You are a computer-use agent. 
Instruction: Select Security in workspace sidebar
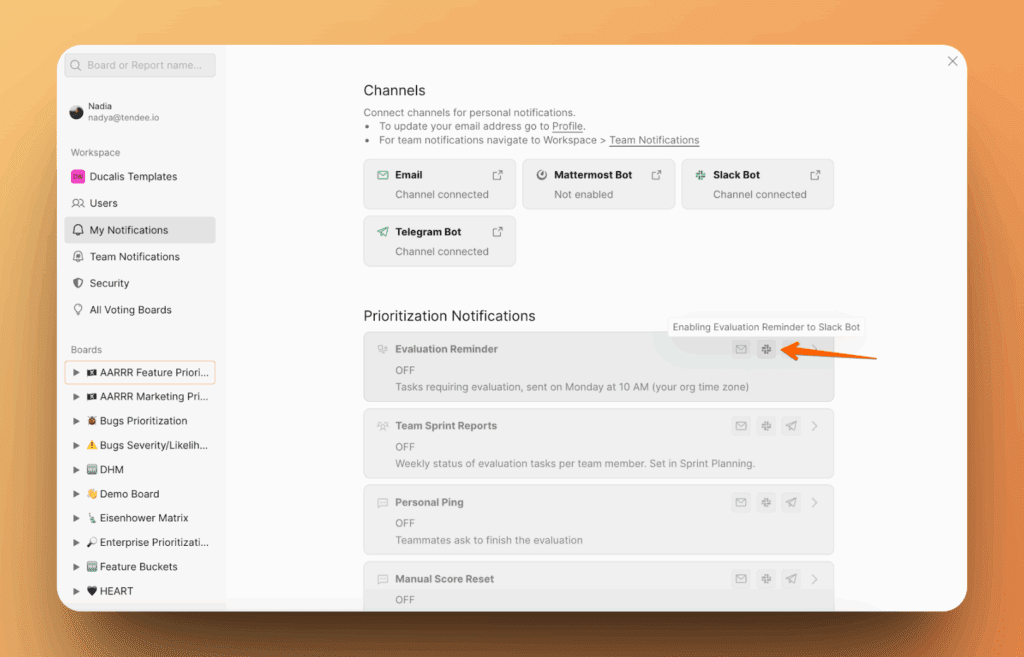[x=109, y=283]
